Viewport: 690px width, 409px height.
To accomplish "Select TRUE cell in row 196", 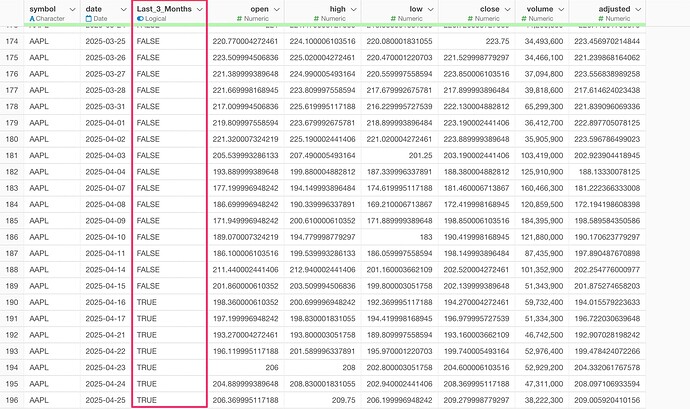I will (x=147, y=400).
